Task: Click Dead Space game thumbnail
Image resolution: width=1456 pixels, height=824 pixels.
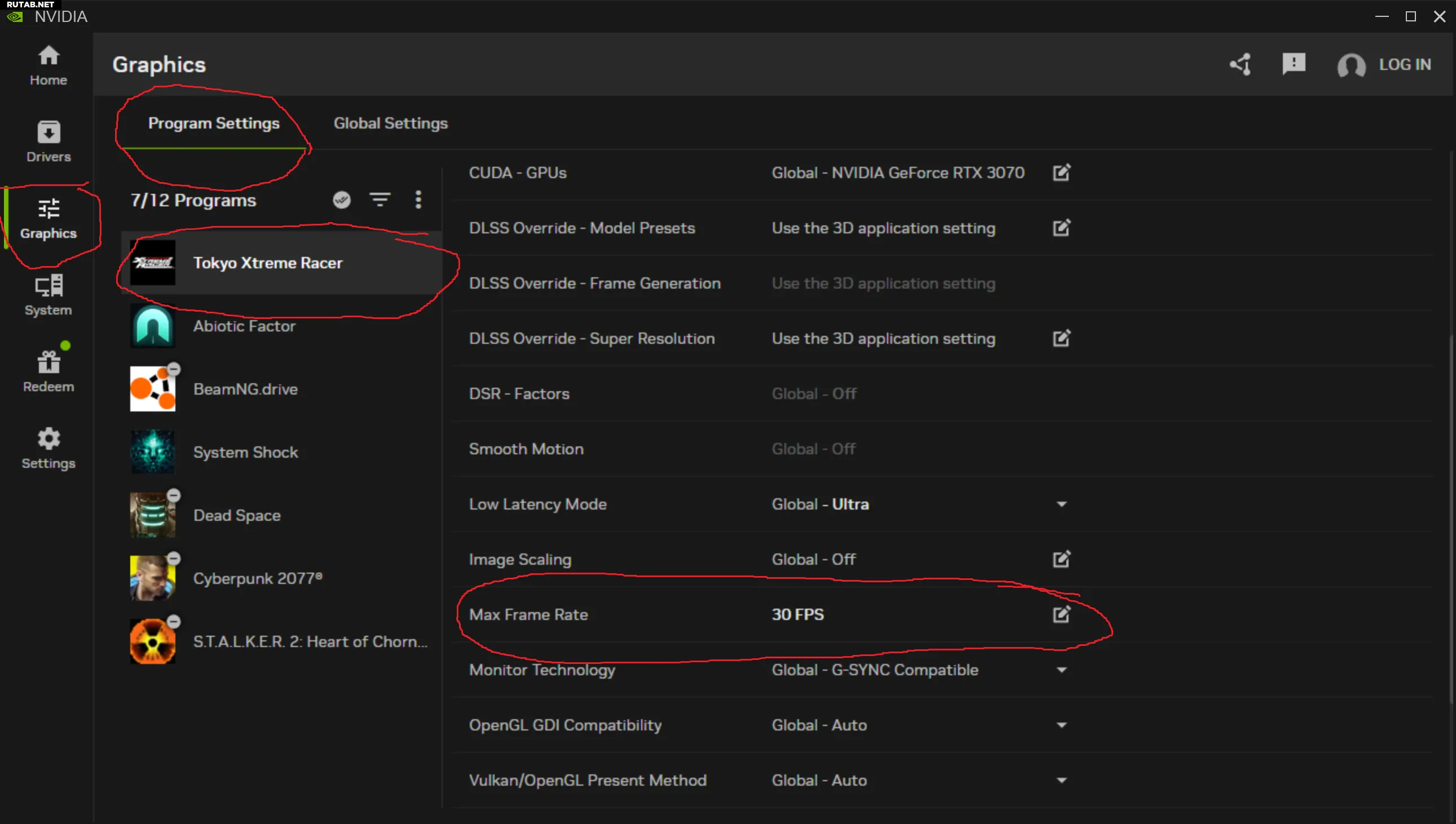Action: pos(152,515)
